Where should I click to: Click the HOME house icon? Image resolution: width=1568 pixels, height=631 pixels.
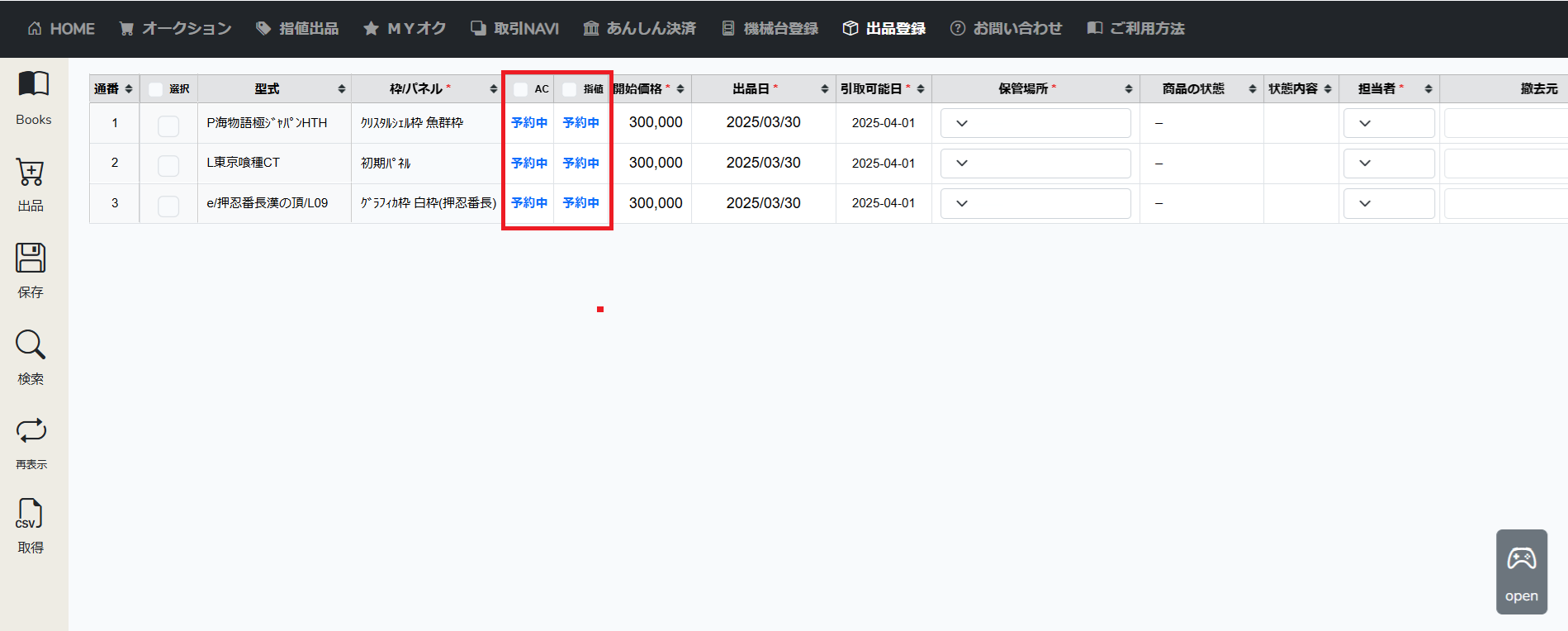[35, 29]
